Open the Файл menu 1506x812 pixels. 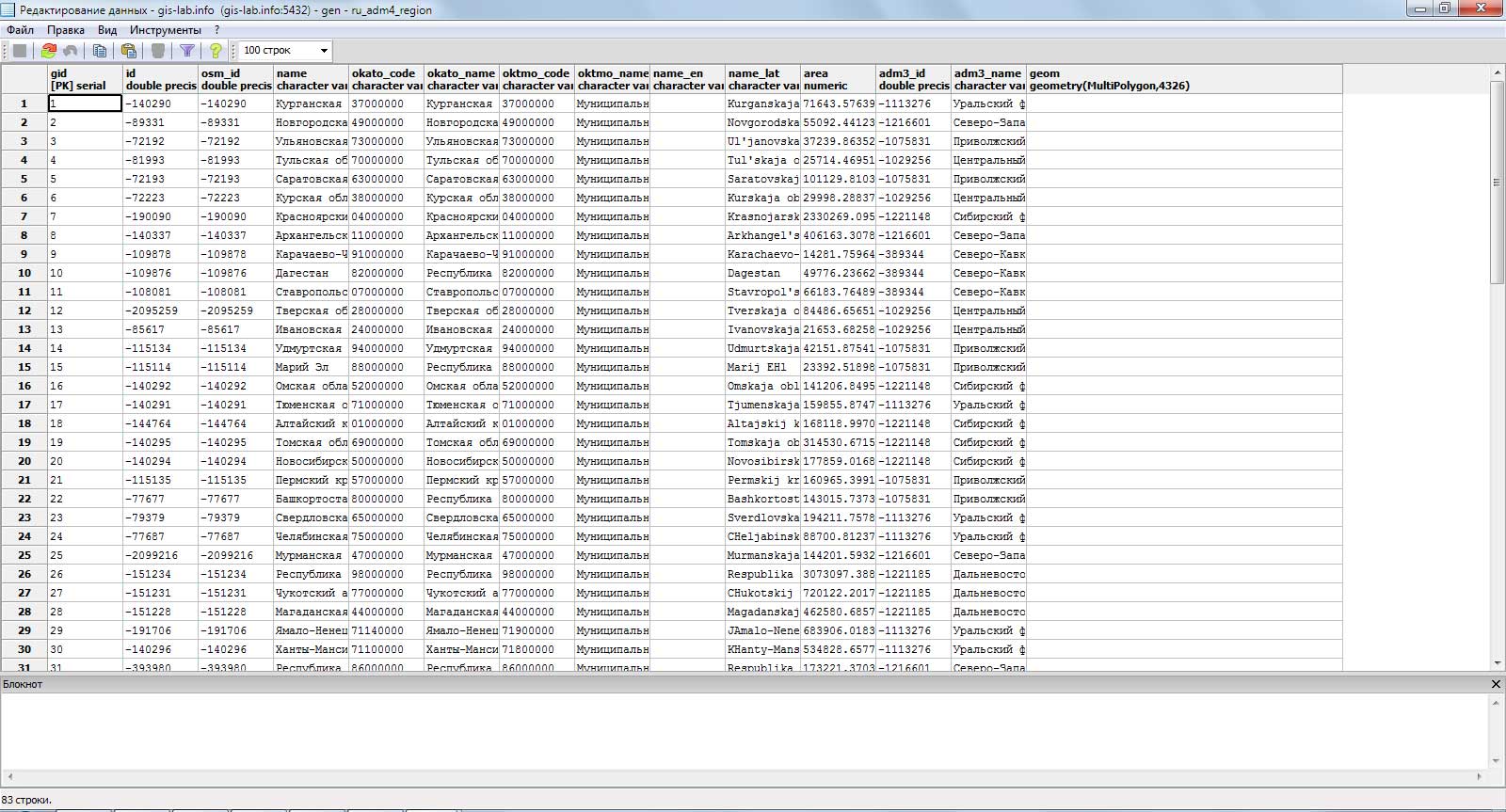click(20, 30)
